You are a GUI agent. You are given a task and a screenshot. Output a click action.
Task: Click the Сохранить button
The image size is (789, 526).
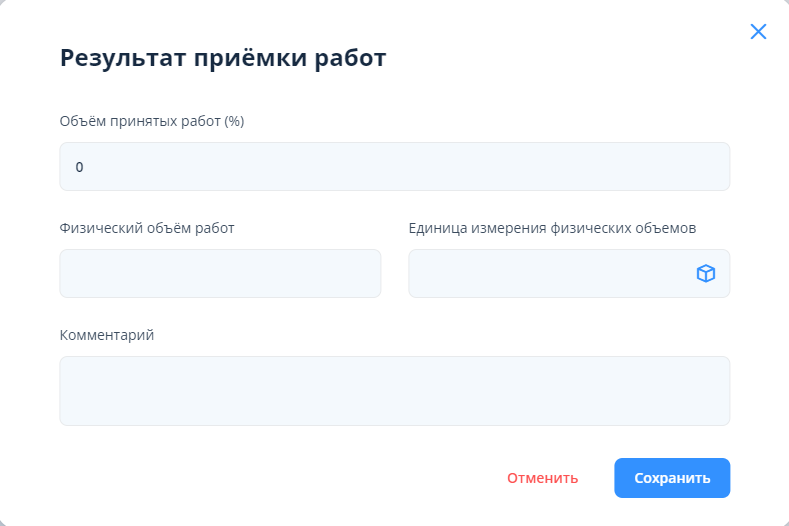672,478
